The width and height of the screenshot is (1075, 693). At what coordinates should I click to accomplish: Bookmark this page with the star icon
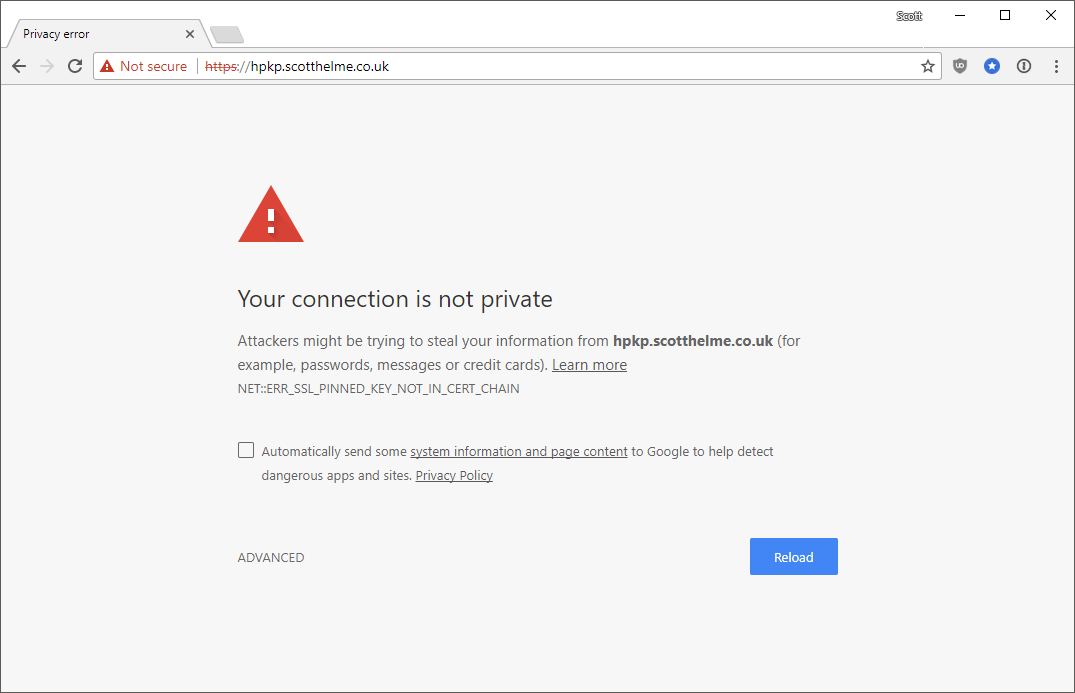tap(928, 66)
